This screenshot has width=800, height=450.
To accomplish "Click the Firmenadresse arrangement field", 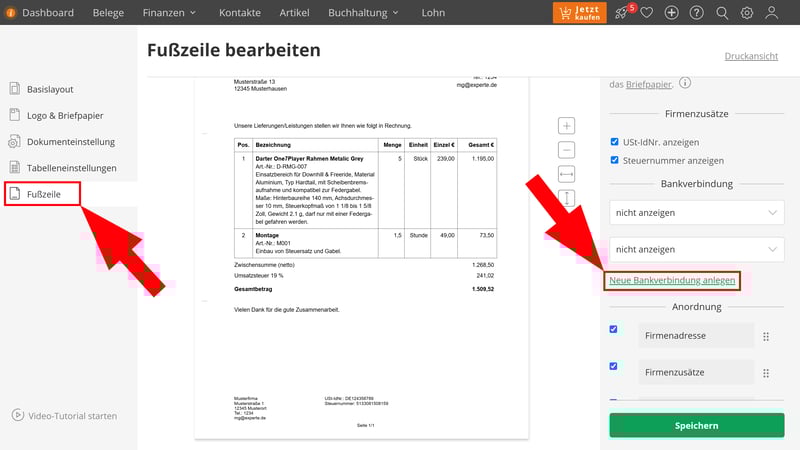I will (696, 336).
